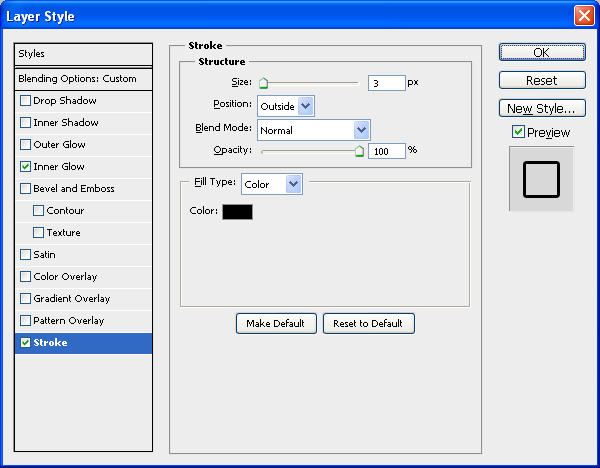Toggle the Preview checkbox

coord(518,132)
